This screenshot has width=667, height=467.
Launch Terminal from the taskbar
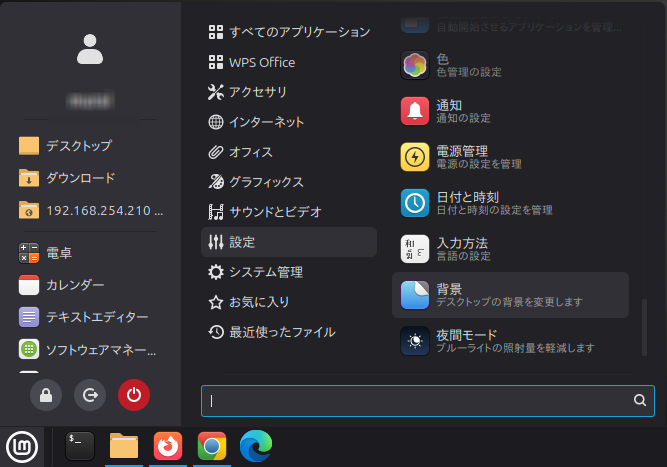(80, 445)
